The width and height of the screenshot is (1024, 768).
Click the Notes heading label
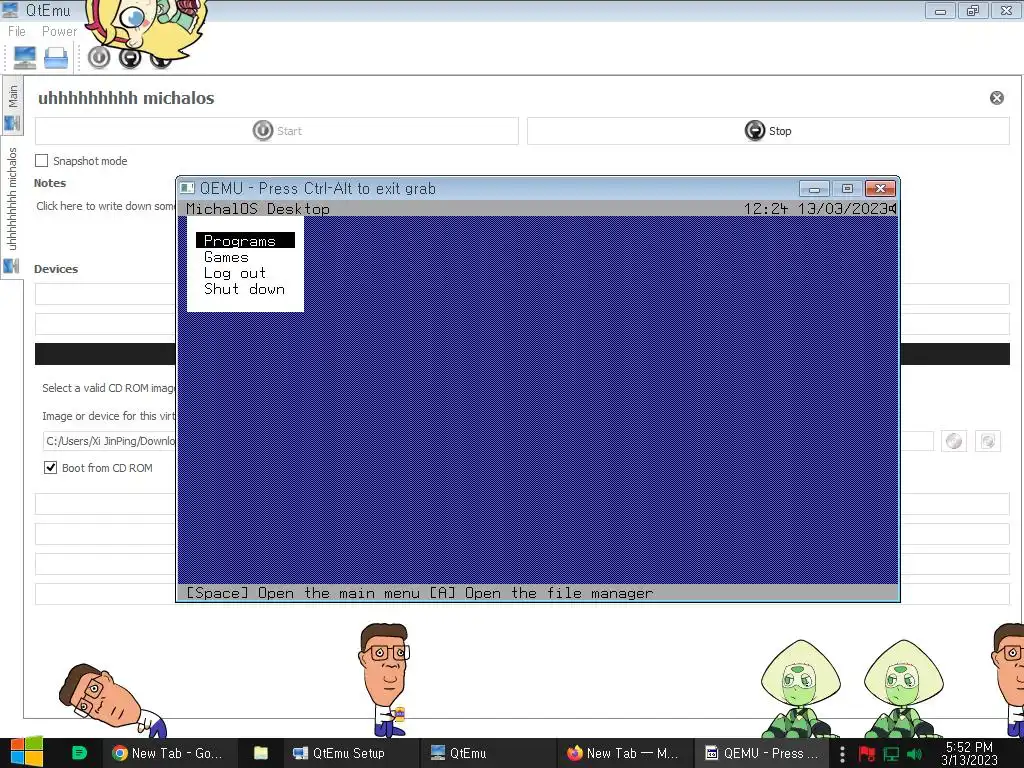pos(50,183)
